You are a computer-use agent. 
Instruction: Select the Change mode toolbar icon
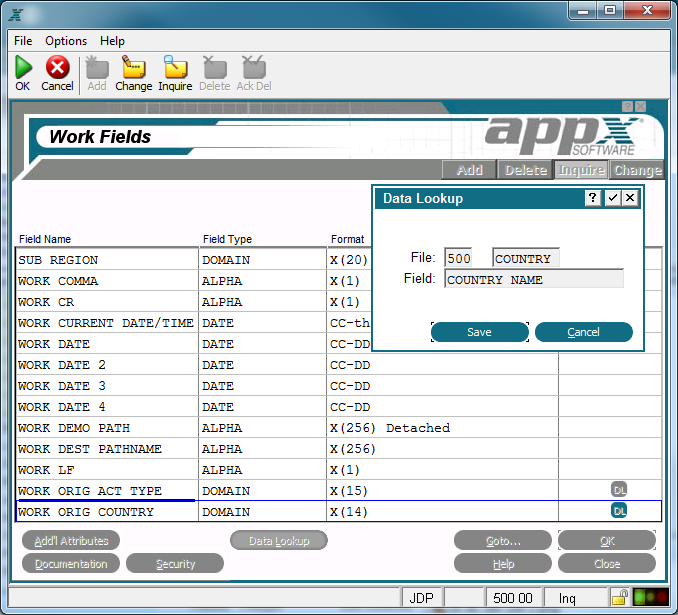pos(134,67)
